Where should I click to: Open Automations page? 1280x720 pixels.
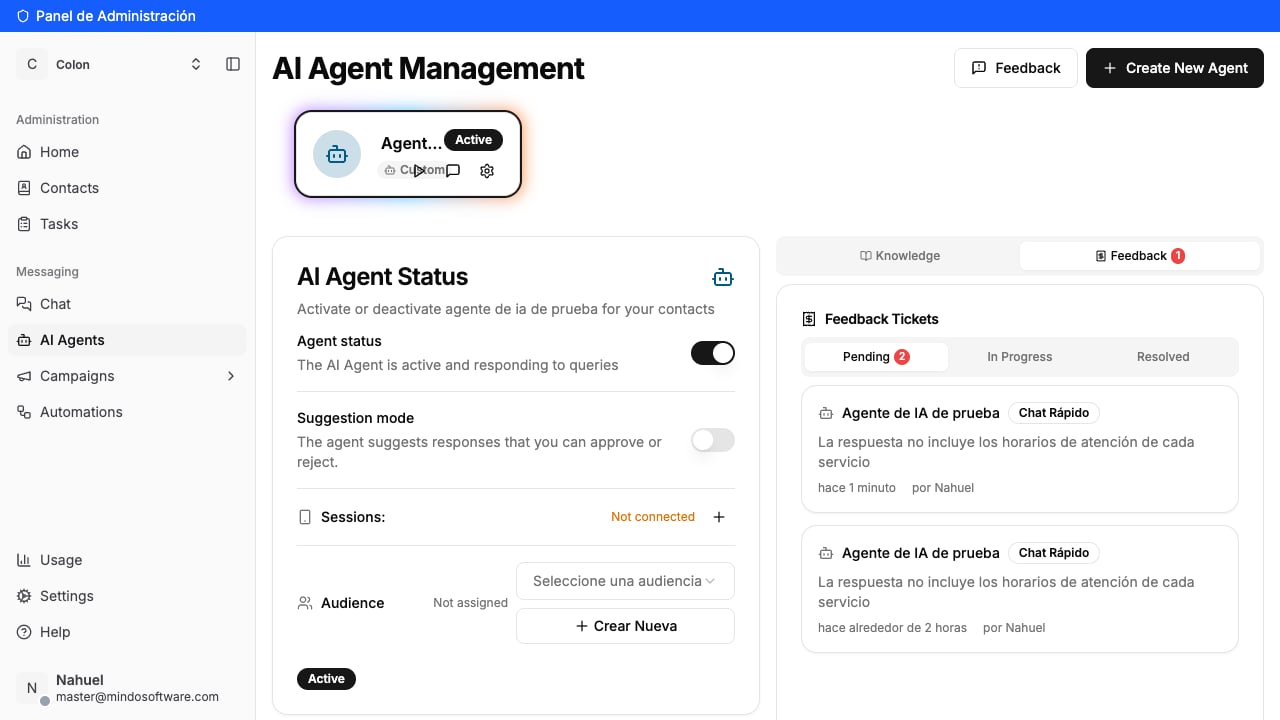pos(127,412)
